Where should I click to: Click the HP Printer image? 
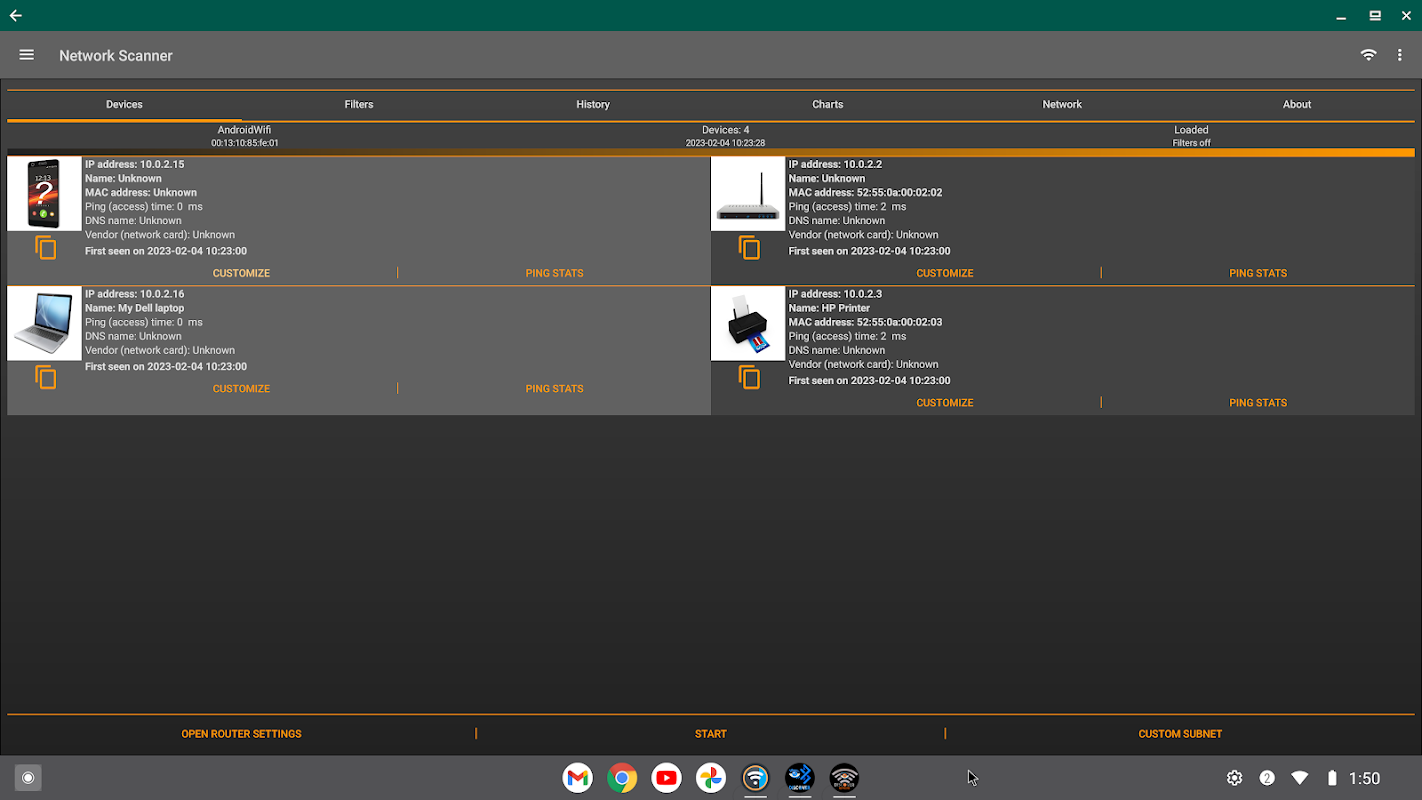click(748, 323)
